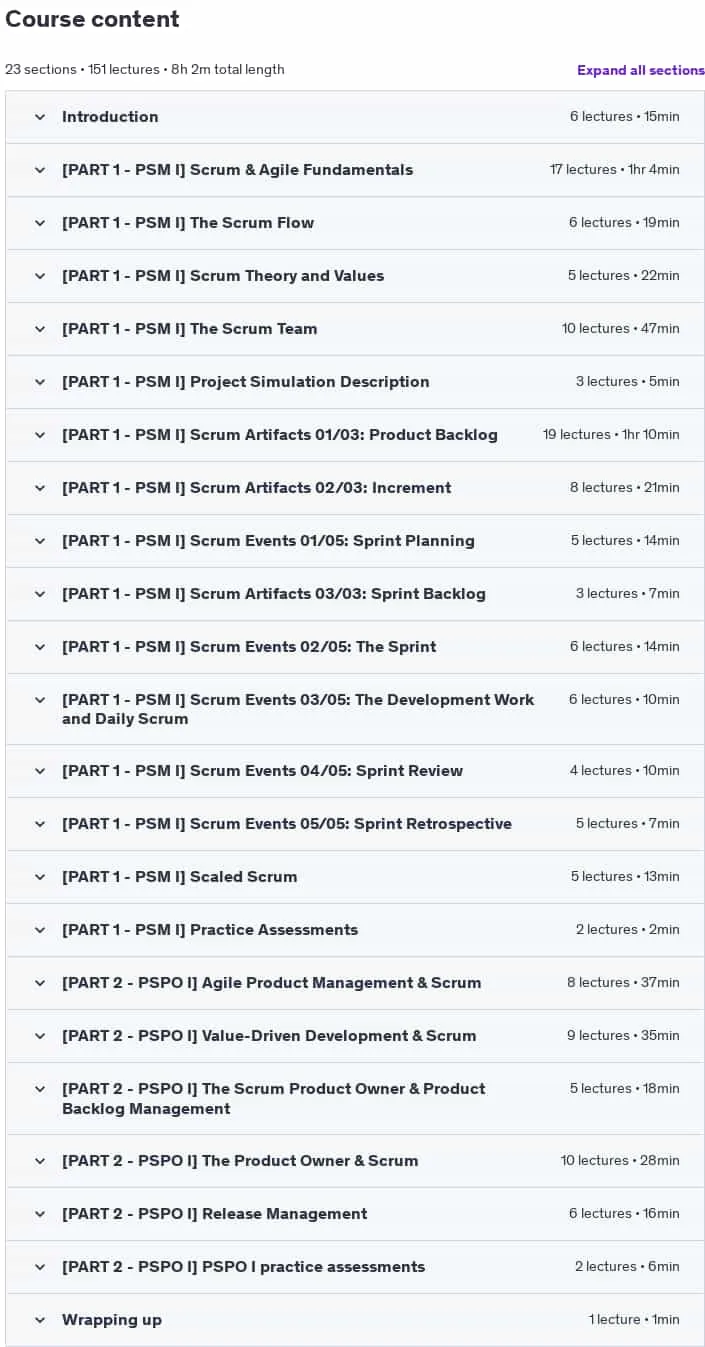Expand Agile Product Management & Scrum chevron
This screenshot has height=1347, width=705.
coord(40,983)
